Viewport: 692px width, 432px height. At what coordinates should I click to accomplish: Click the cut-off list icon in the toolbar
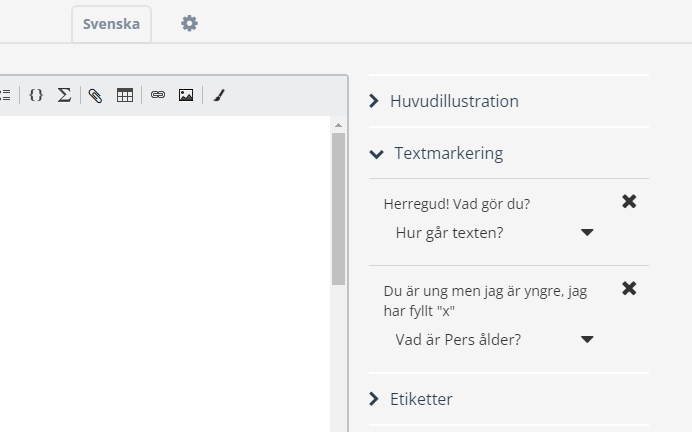click(x=5, y=95)
